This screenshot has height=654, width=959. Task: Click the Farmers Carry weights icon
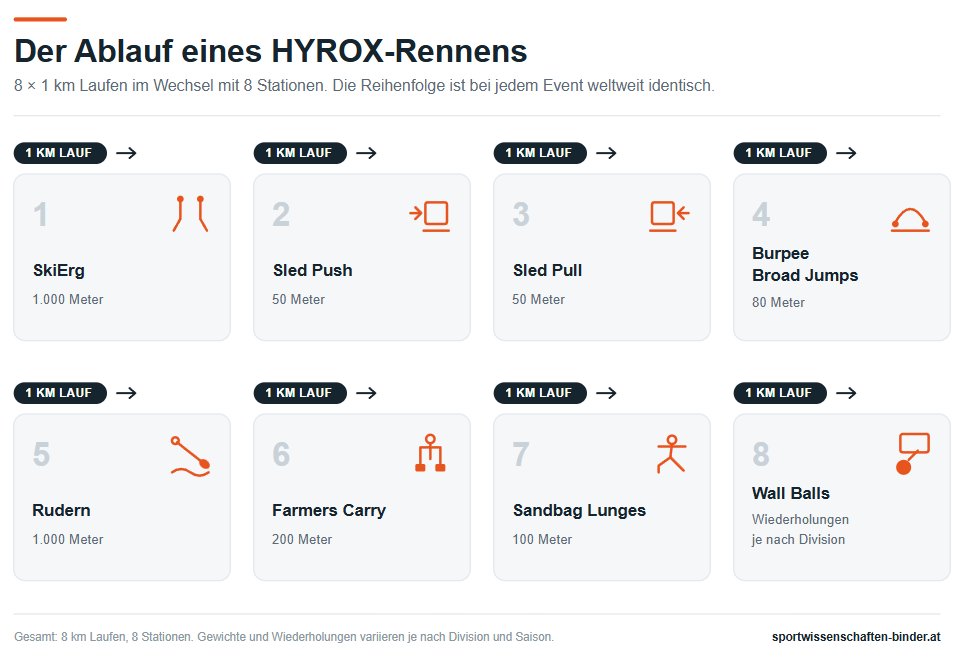click(x=430, y=453)
